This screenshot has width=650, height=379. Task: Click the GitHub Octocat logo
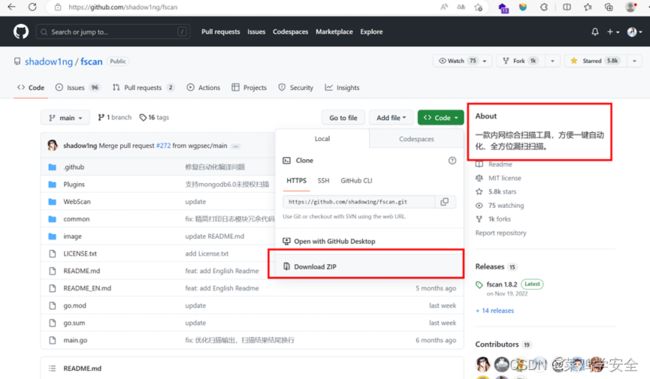(x=21, y=32)
